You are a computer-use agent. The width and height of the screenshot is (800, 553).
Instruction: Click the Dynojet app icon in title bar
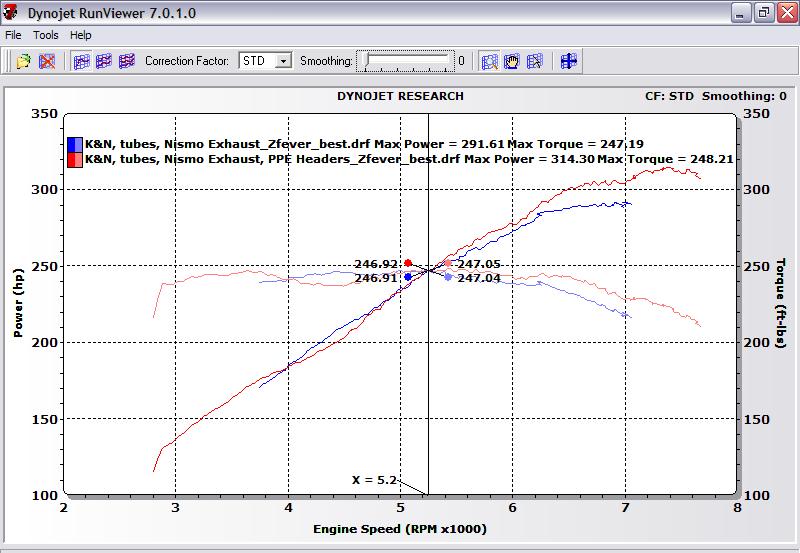point(10,12)
